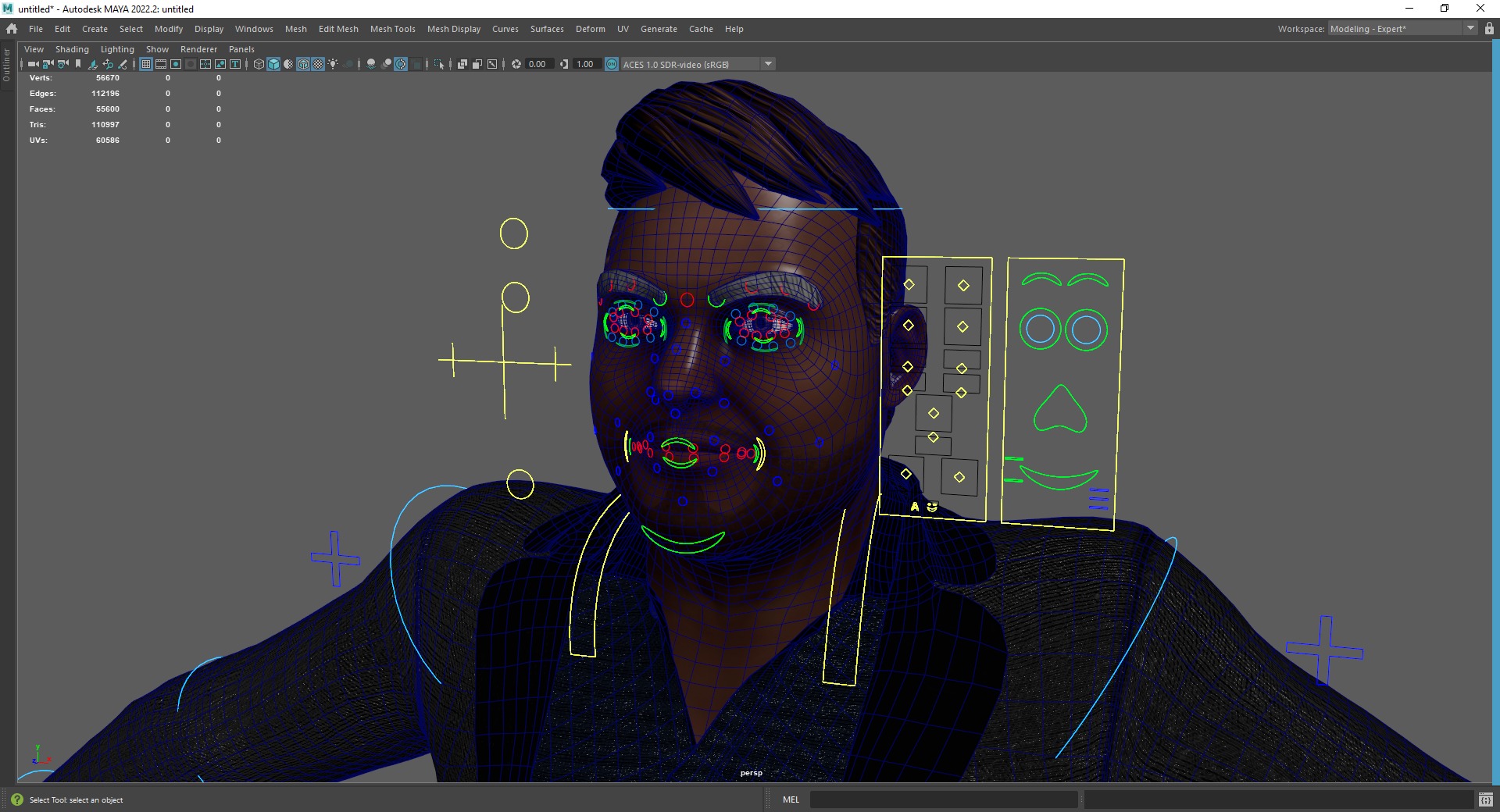Click the help icon in status line
Viewport: 1500px width, 812px height.
click(17, 800)
